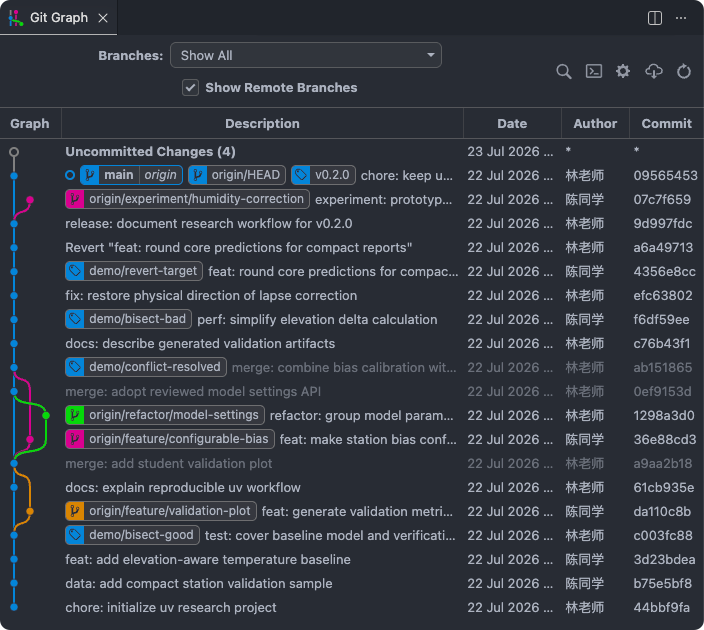Open the more actions ellipsis
The width and height of the screenshot is (704, 630).
click(681, 18)
